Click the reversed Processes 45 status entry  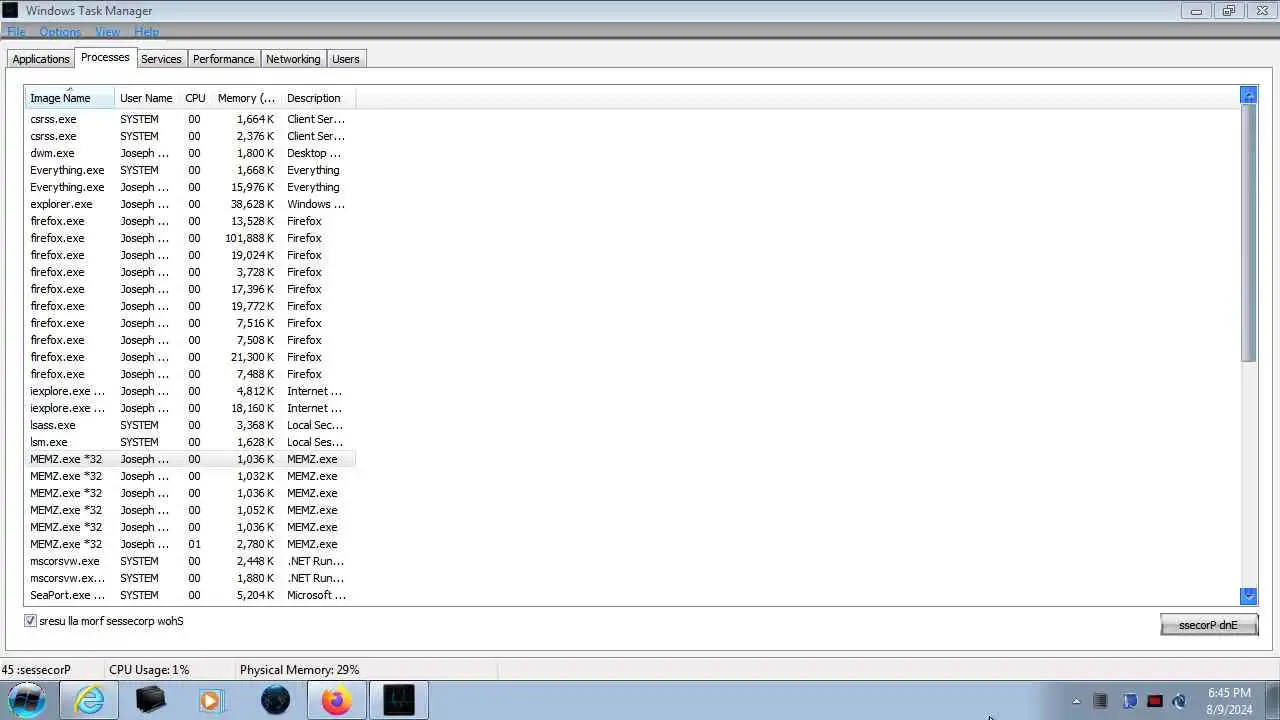click(36, 670)
